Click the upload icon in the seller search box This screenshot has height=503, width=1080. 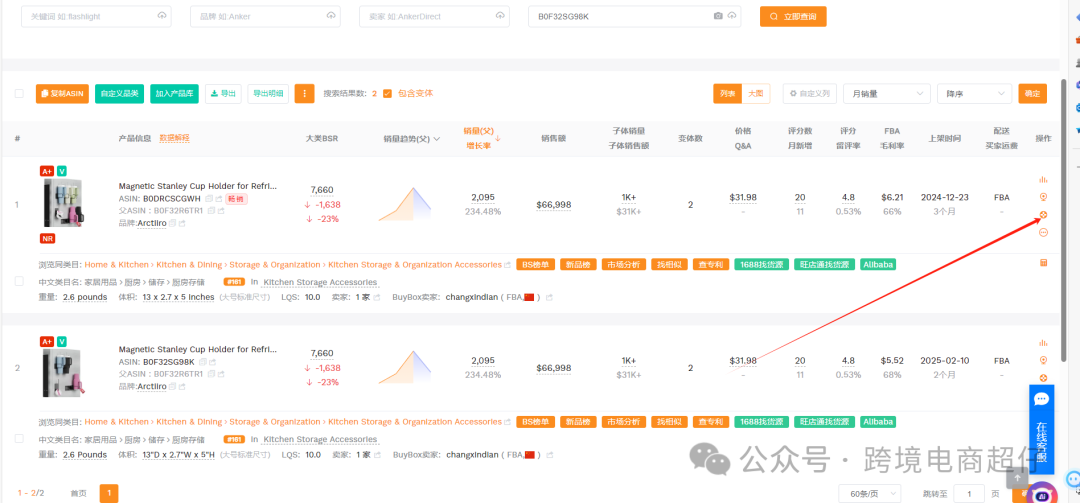click(500, 16)
